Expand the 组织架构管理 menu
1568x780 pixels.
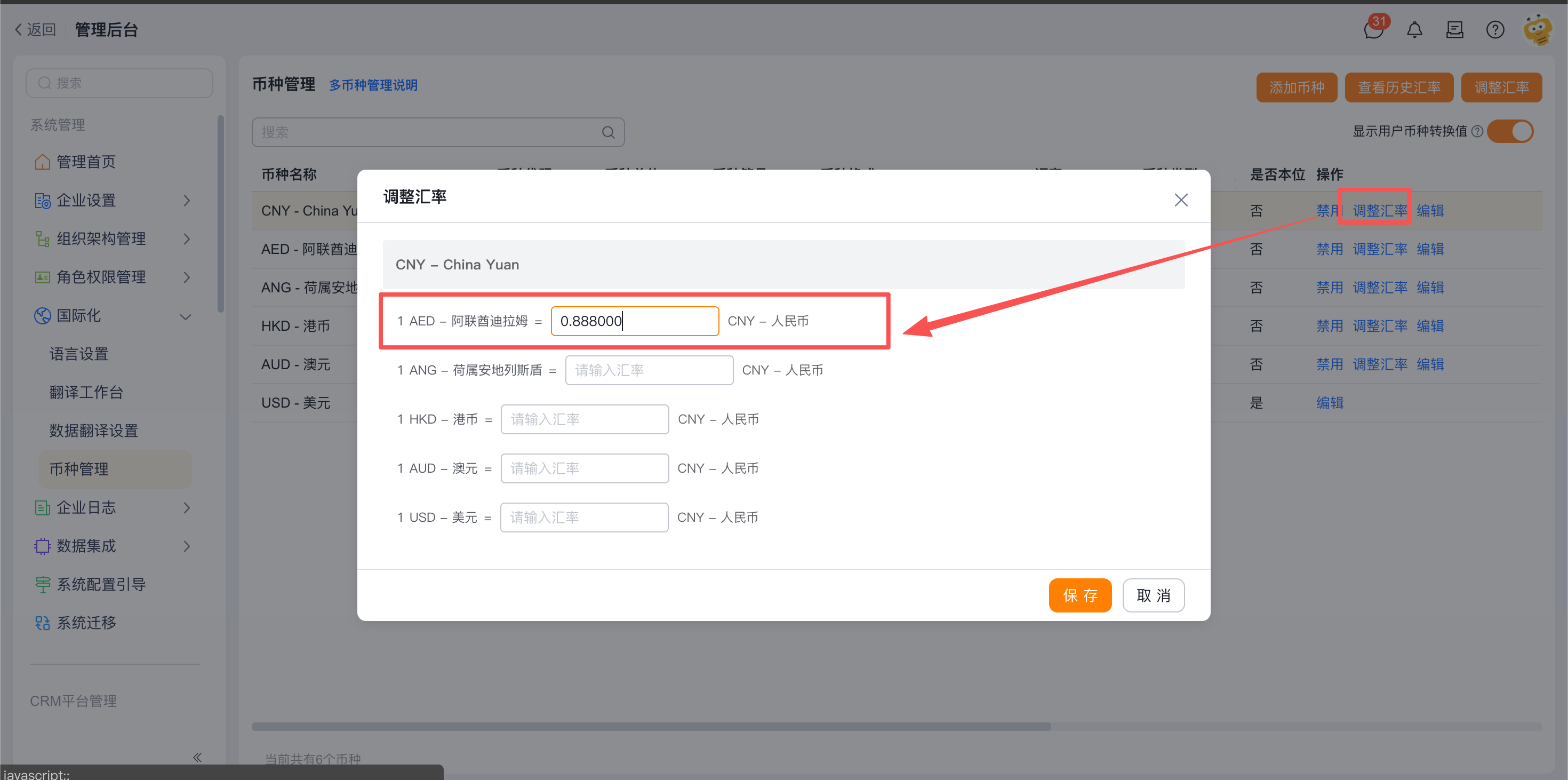coord(113,238)
